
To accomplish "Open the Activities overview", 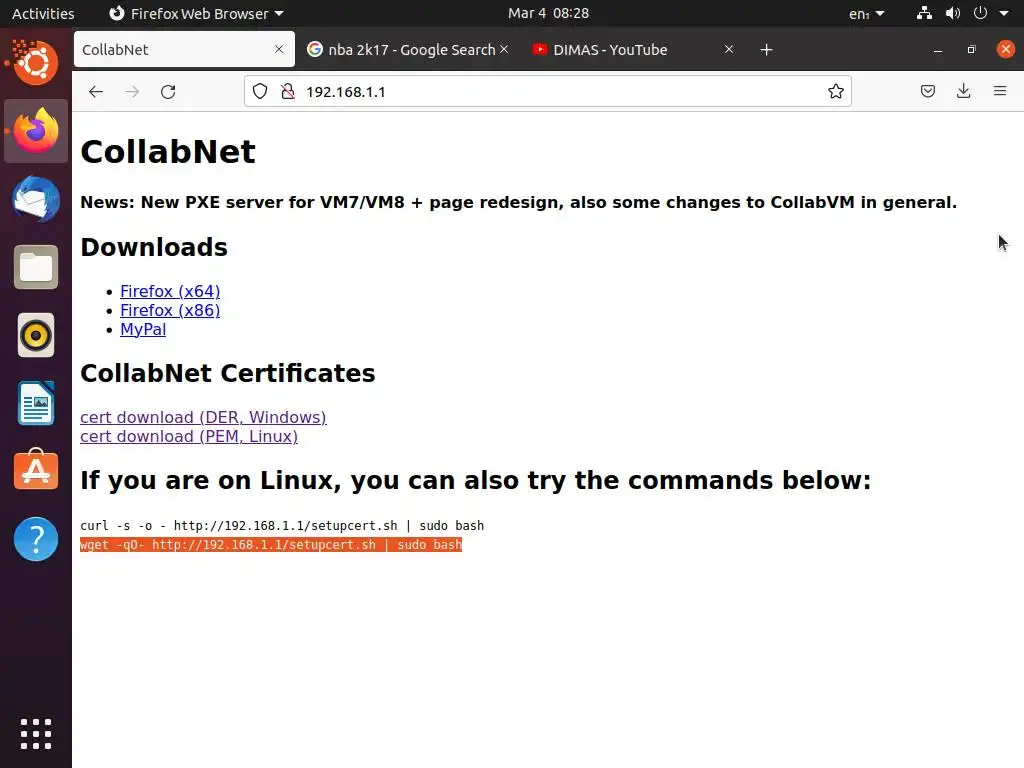I will 43,13.
